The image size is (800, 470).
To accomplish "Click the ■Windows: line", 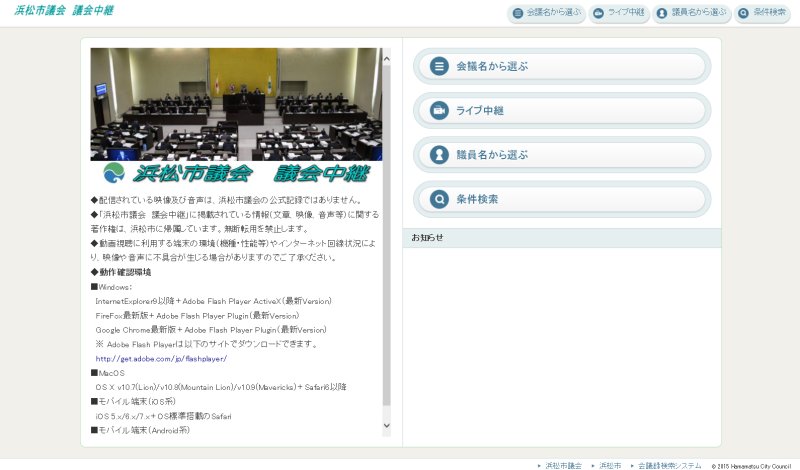I will coord(111,287).
